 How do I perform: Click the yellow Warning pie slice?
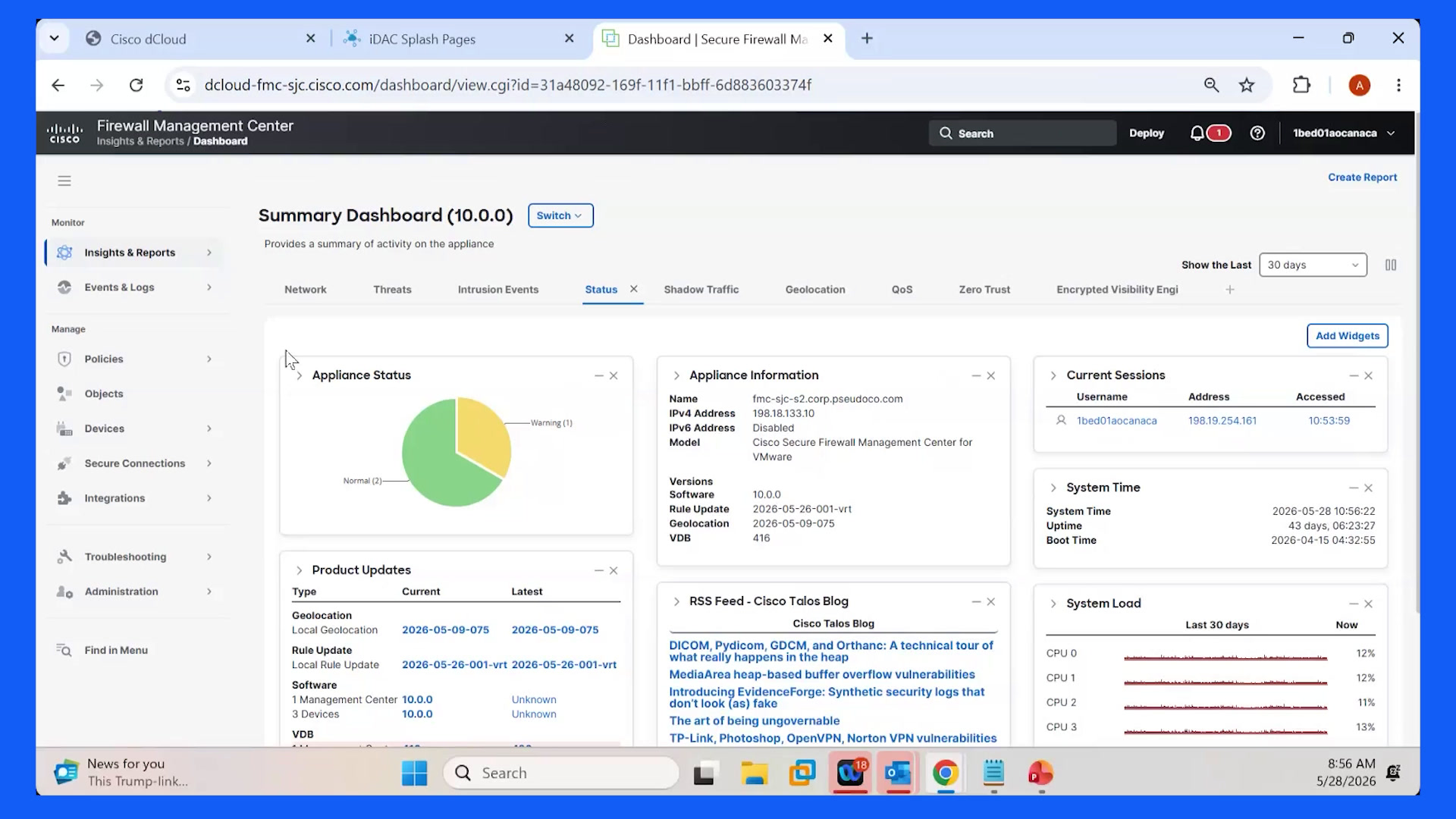(485, 436)
